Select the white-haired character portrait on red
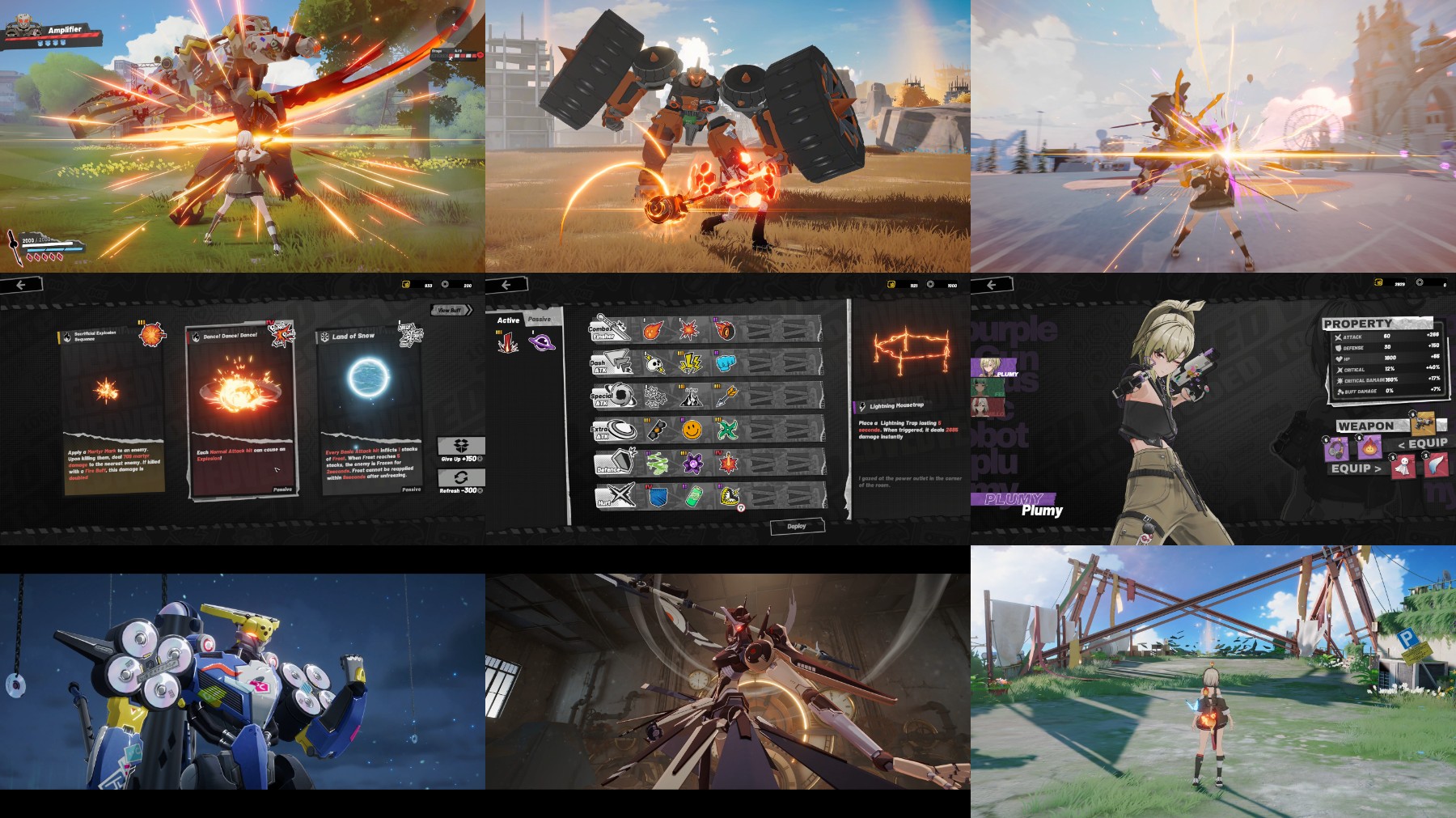 (x=988, y=408)
